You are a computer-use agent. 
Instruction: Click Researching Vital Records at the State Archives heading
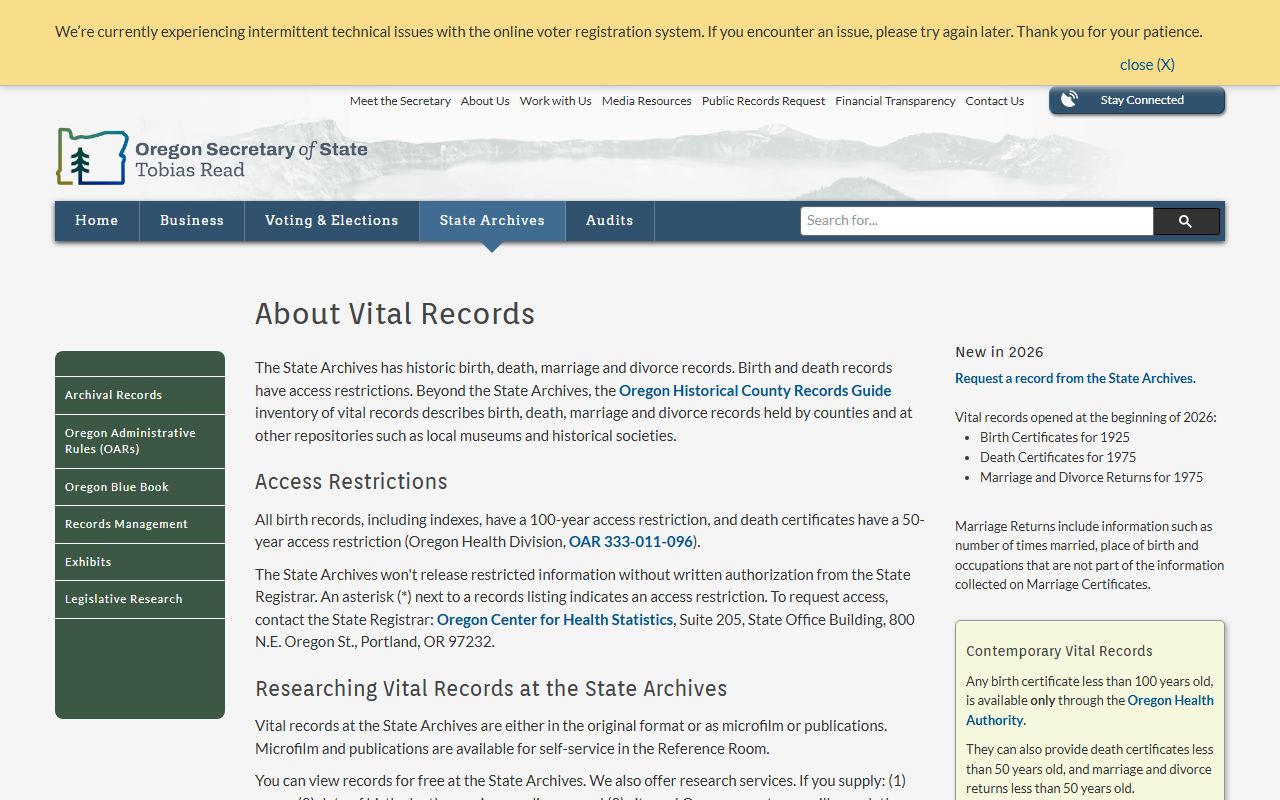[491, 689]
